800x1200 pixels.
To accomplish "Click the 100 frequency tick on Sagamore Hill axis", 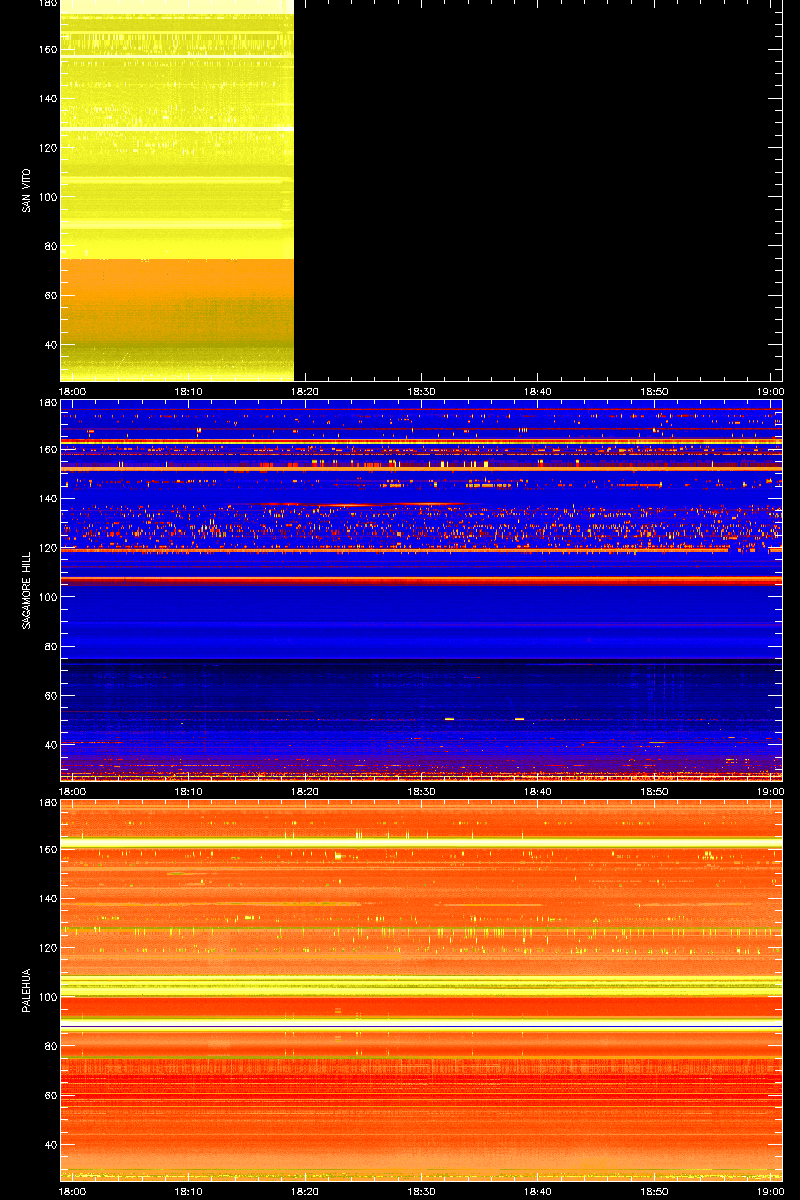I will point(47,597).
